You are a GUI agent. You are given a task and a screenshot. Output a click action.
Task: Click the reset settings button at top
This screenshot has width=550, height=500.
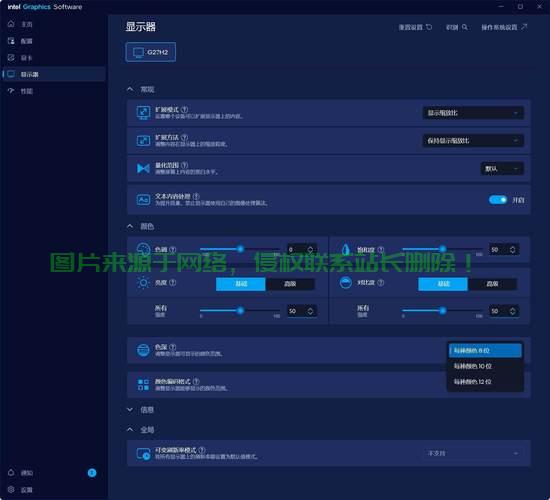point(415,27)
